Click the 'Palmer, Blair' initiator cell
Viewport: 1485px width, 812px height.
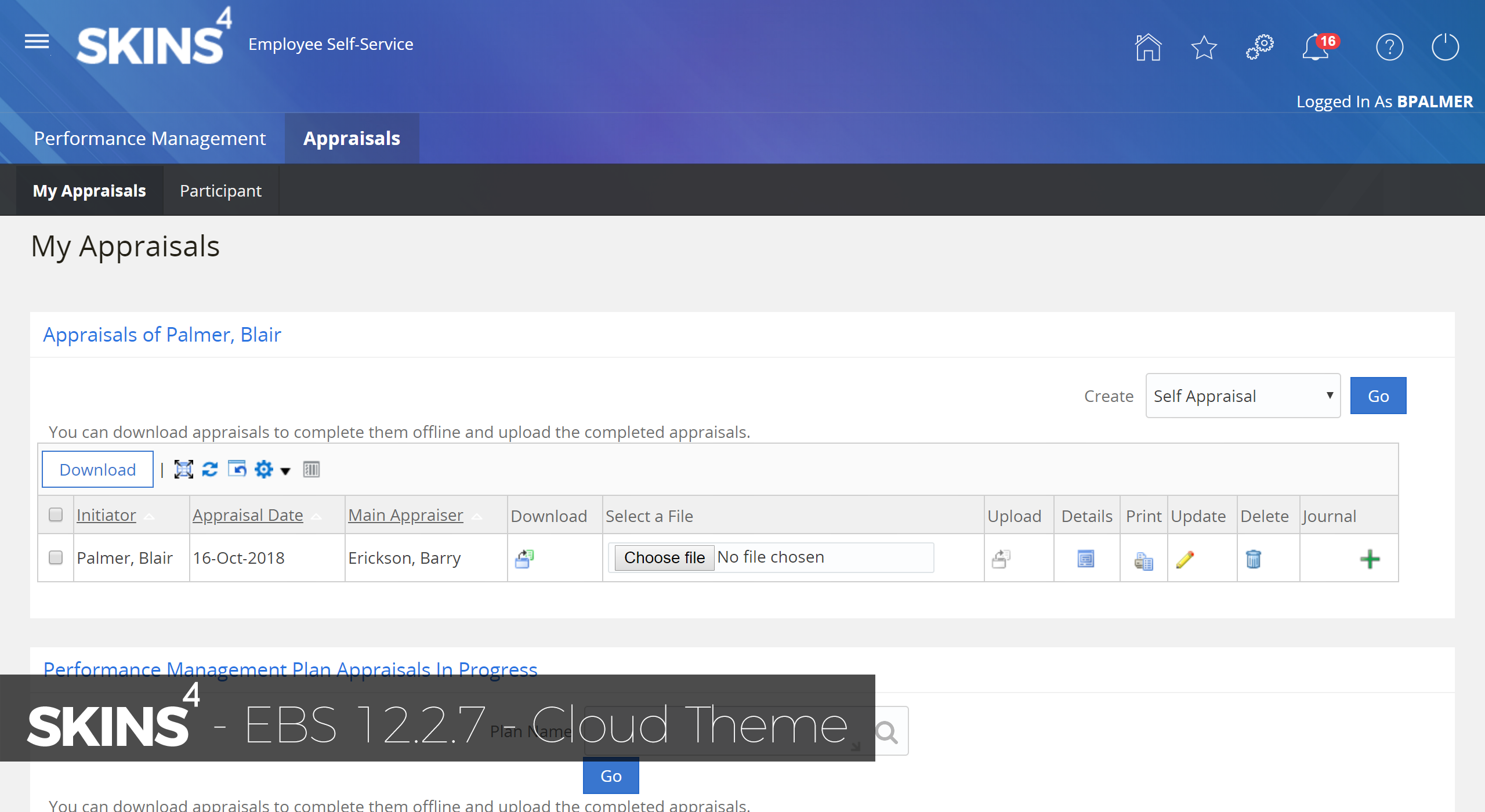[125, 558]
